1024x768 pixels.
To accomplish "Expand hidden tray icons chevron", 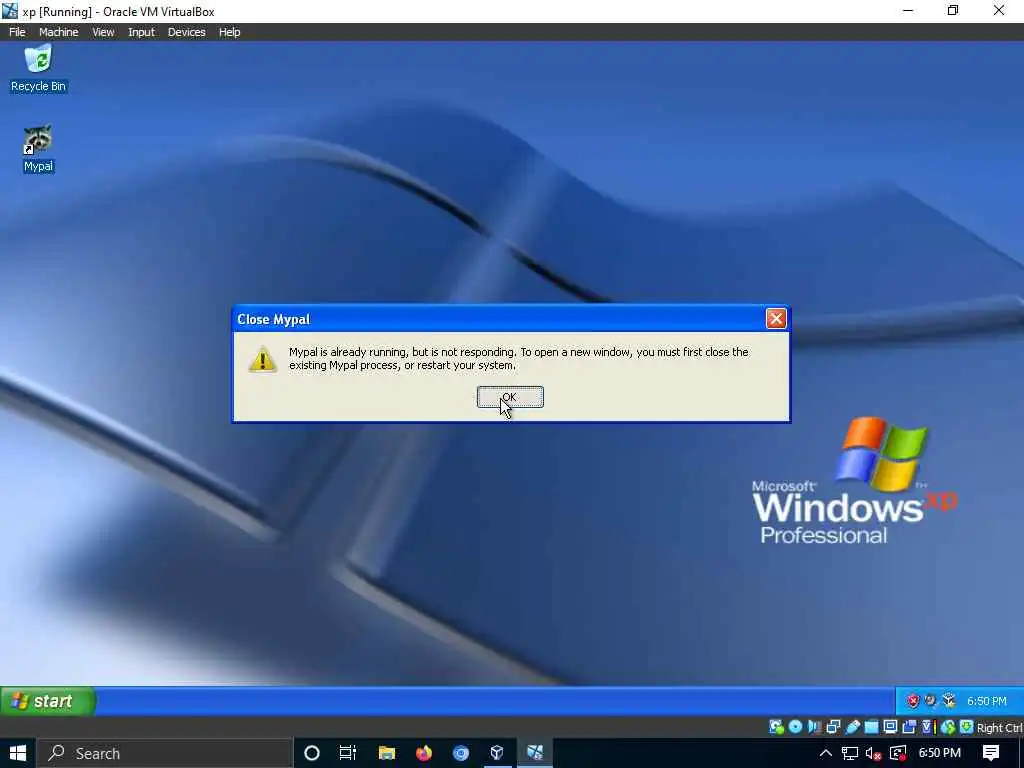I will (825, 753).
